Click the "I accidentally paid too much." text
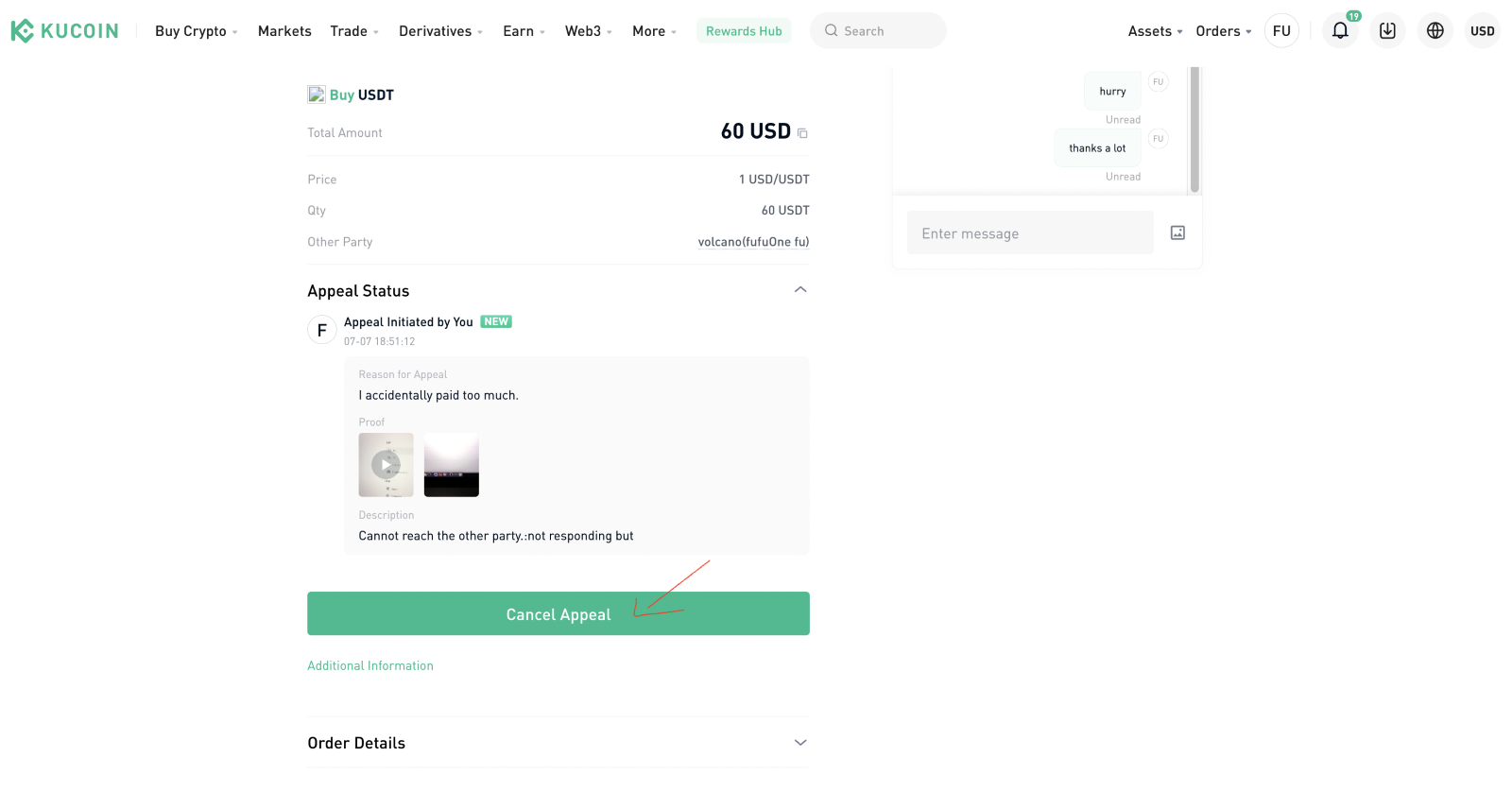This screenshot has width=1512, height=809. pyautogui.click(x=438, y=395)
